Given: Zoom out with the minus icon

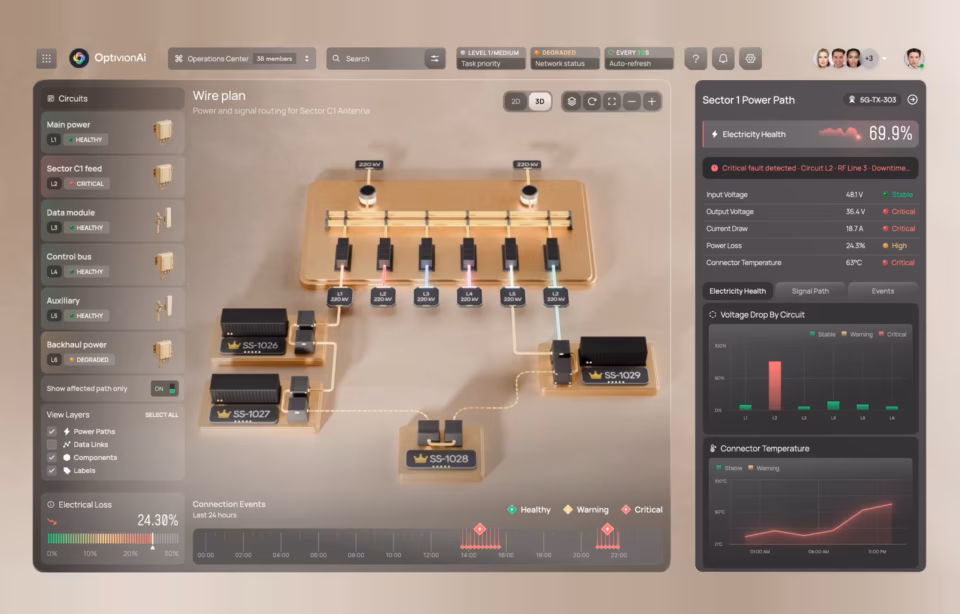Looking at the screenshot, I should coord(632,102).
